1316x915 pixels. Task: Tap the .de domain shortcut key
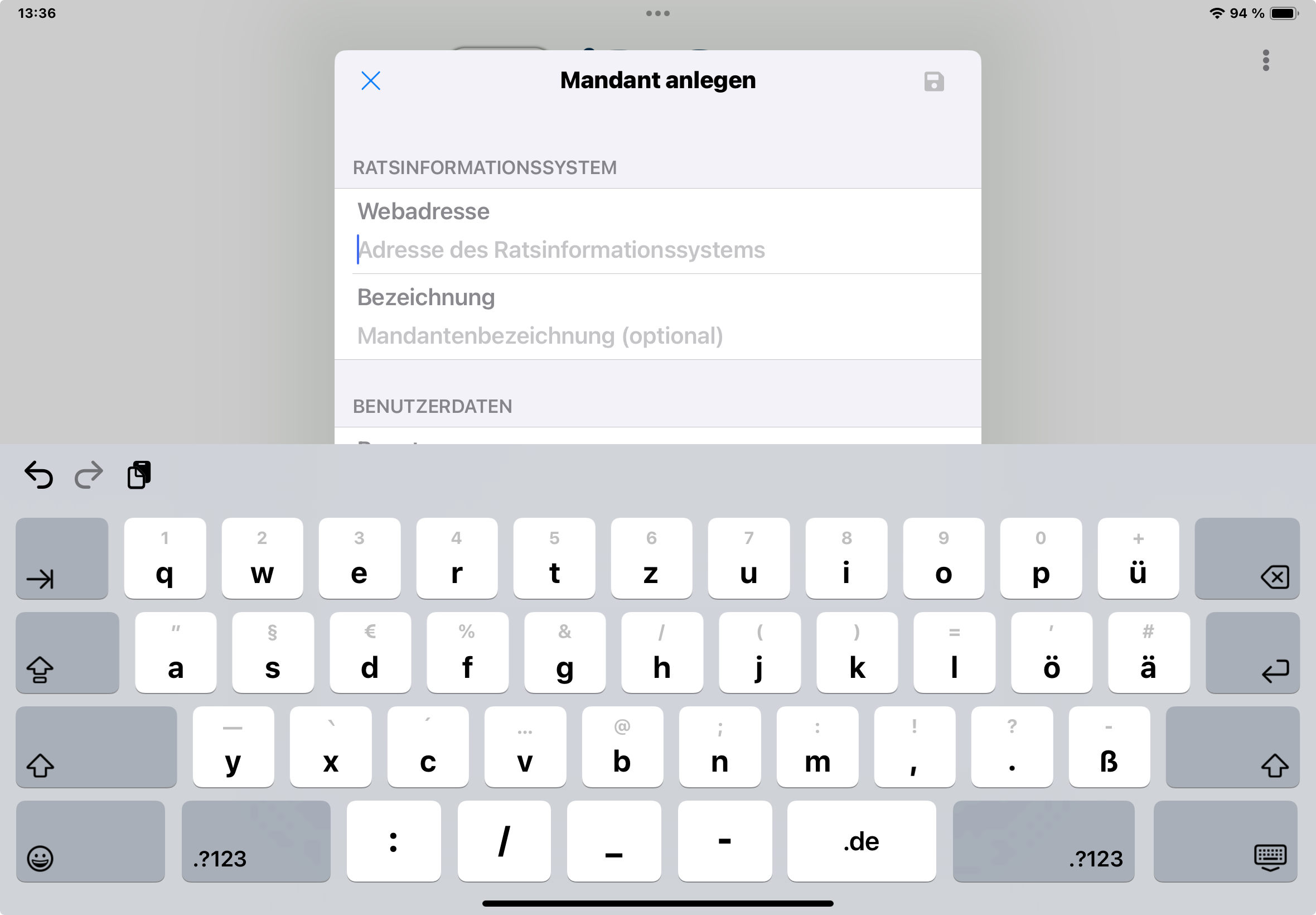click(x=861, y=841)
